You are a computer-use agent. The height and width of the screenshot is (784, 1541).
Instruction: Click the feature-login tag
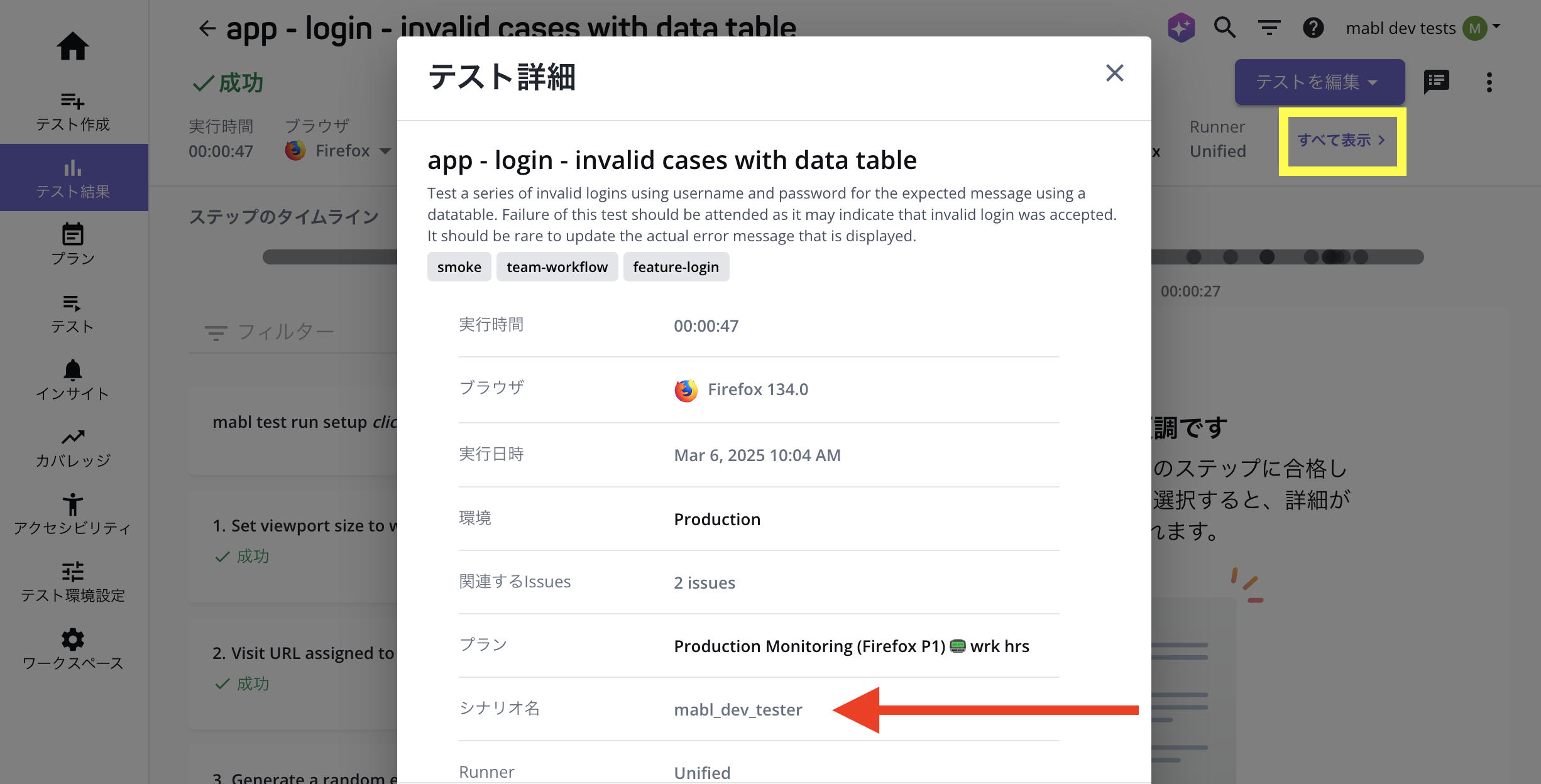coord(676,267)
